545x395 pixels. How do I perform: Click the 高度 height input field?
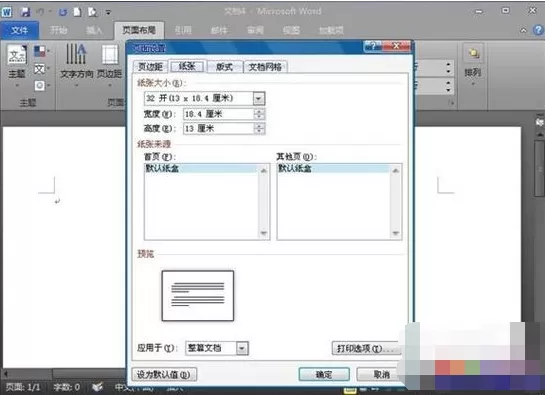click(219, 129)
